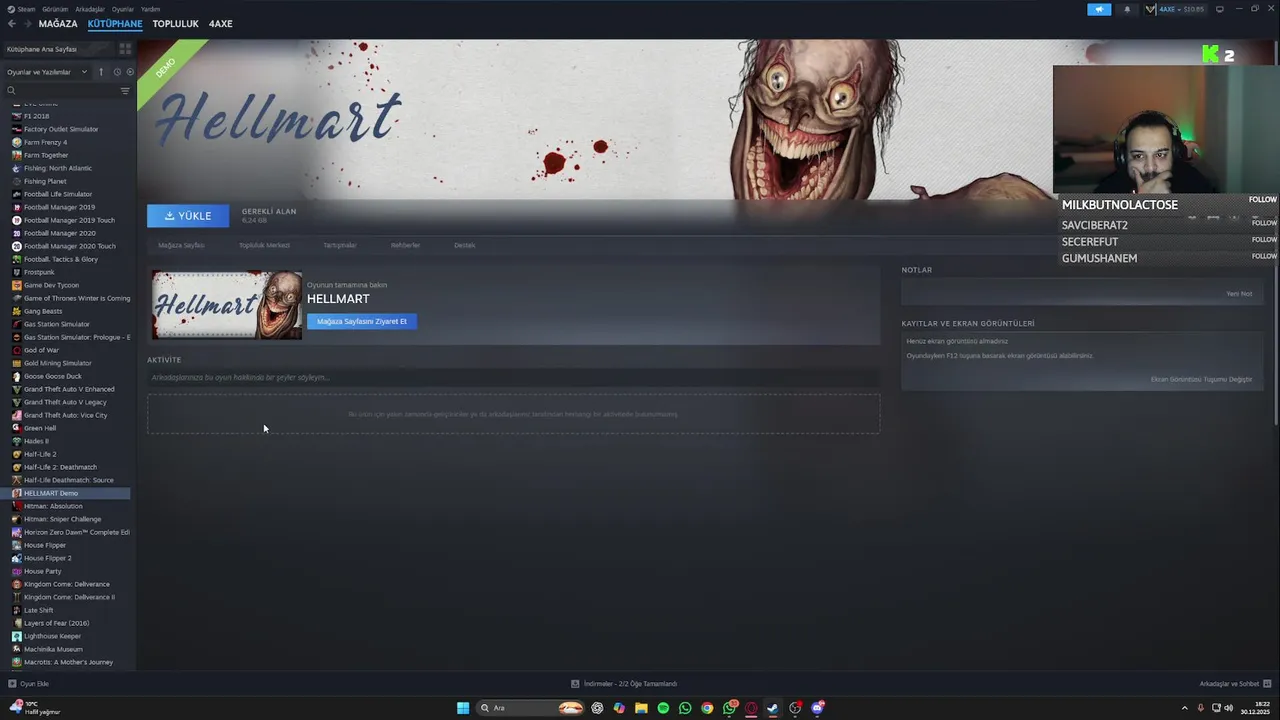
Task: Click the library search magnifier icon
Action: pyautogui.click(x=11, y=91)
